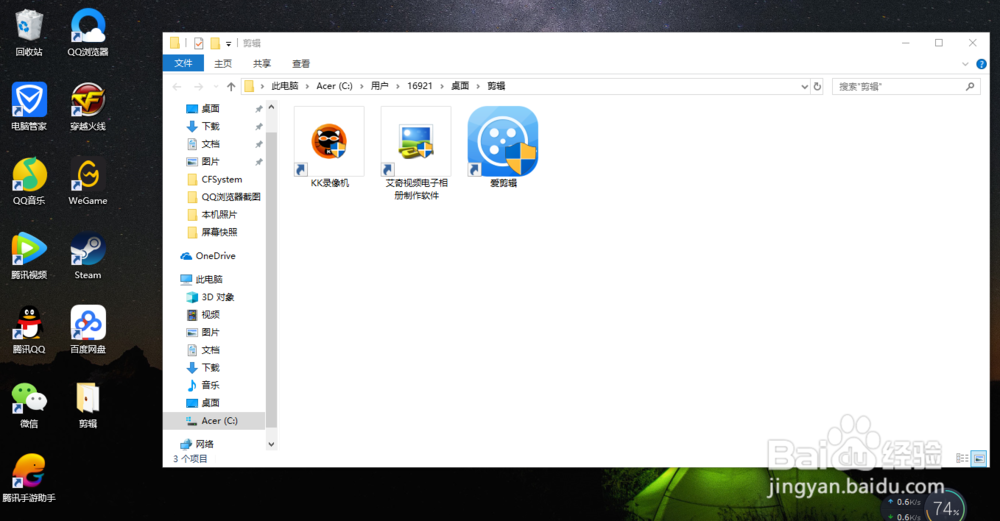Viewport: 1000px width, 521px height.
Task: Click the properties quick access toolbar icon
Action: pos(199,43)
